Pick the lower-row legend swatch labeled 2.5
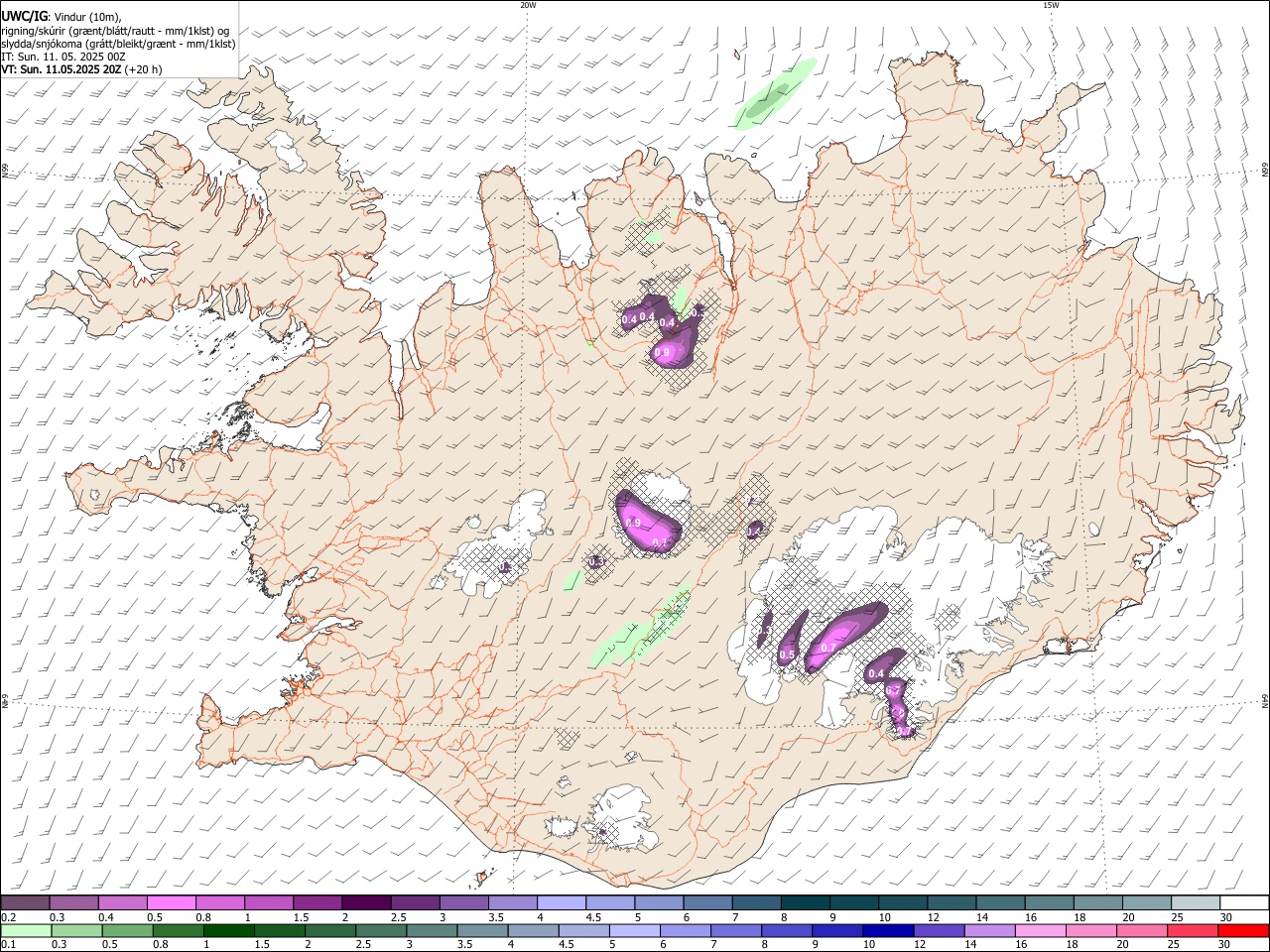Viewport: 1270px width, 952px height. pyautogui.click(x=380, y=930)
